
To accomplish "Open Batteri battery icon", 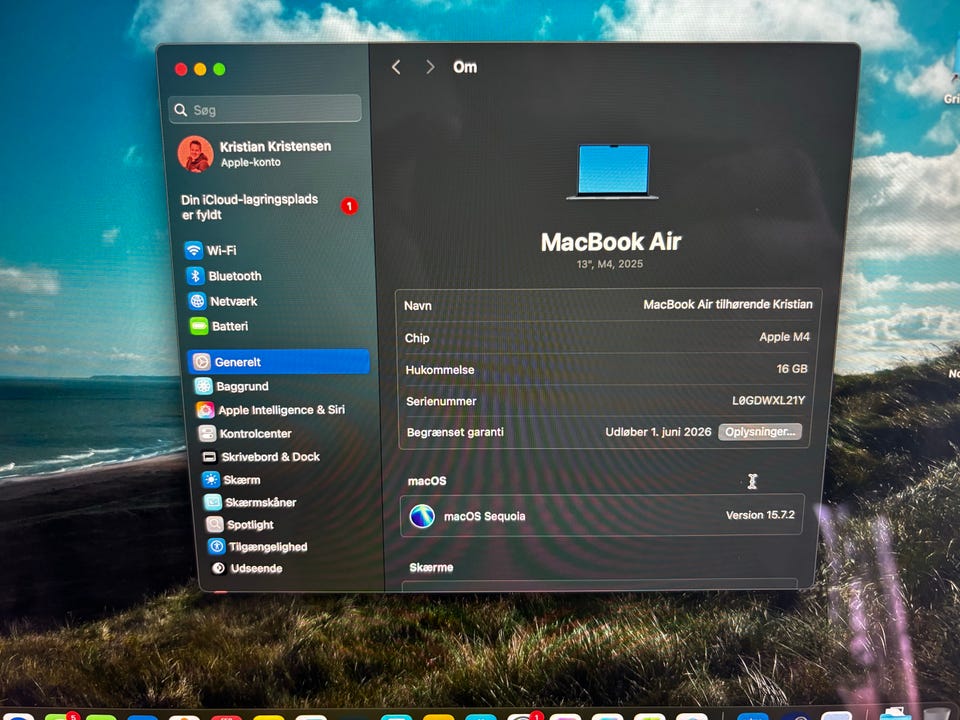I will tap(199, 326).
